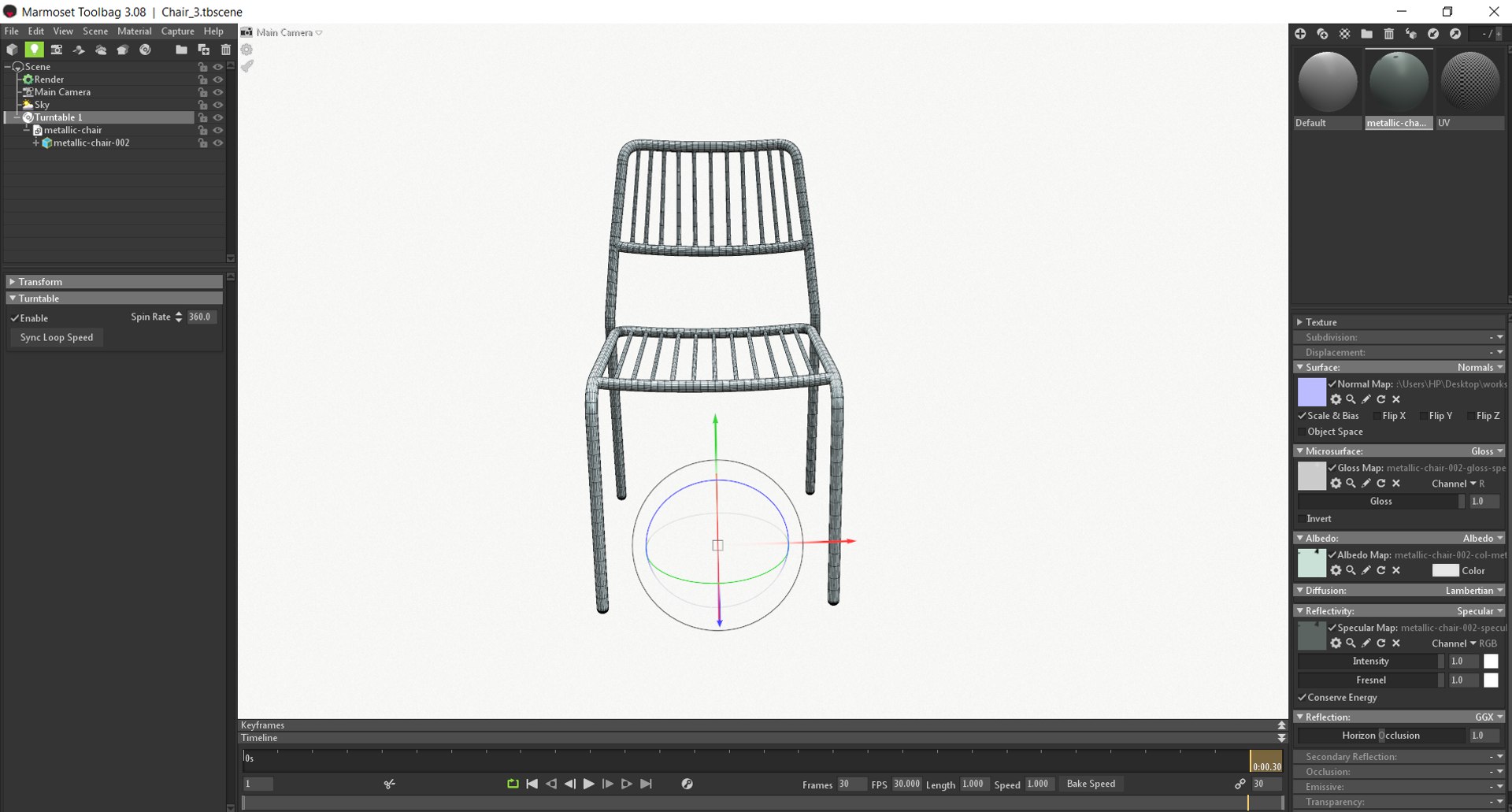Enable Flip X for normal map

click(x=1377, y=416)
